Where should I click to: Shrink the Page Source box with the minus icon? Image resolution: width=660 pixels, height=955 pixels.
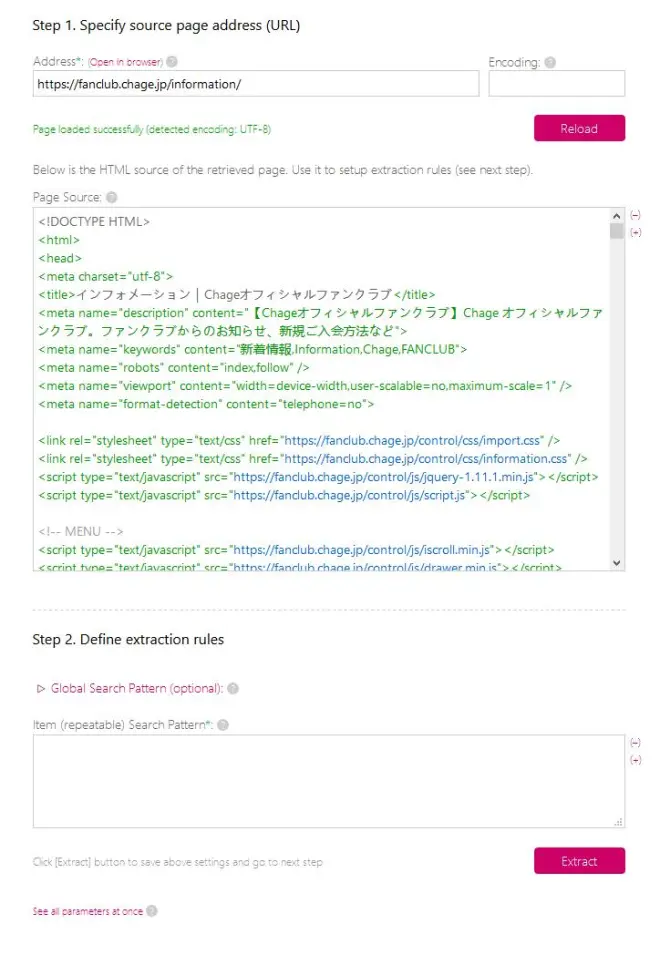click(635, 215)
